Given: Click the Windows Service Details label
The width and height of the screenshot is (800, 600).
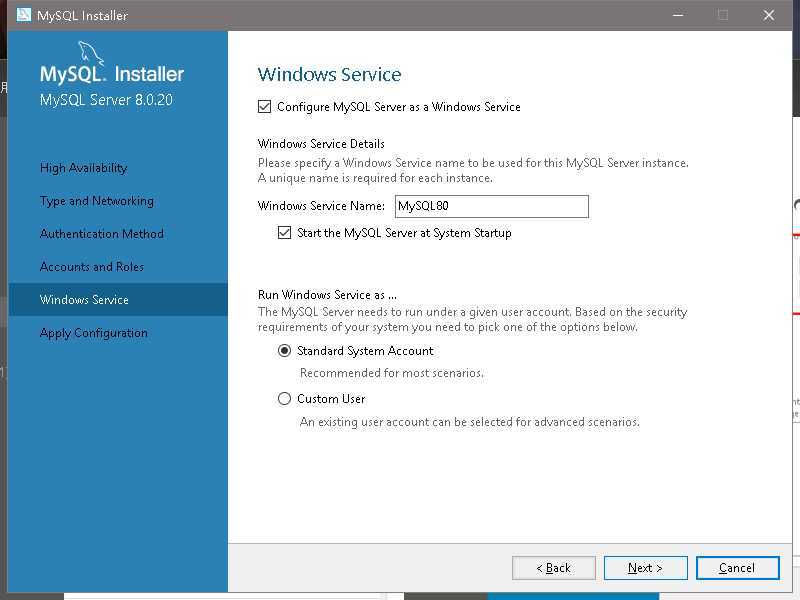Looking at the screenshot, I should [321, 144].
